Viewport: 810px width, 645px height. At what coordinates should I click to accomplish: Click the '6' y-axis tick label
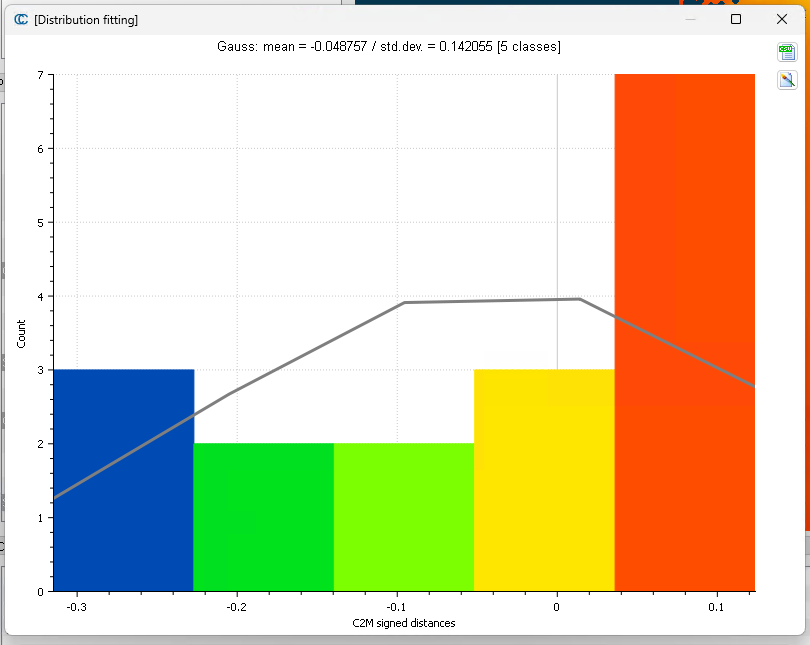tap(40, 149)
